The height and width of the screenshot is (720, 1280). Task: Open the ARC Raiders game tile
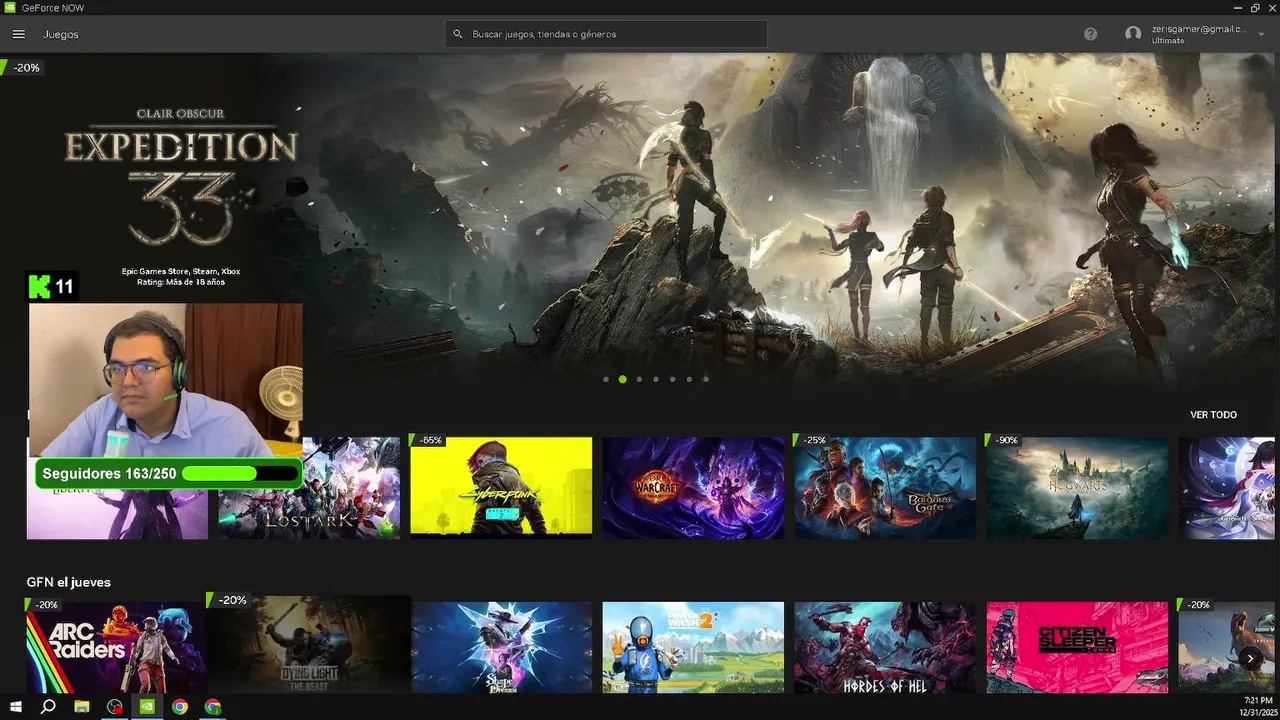117,647
